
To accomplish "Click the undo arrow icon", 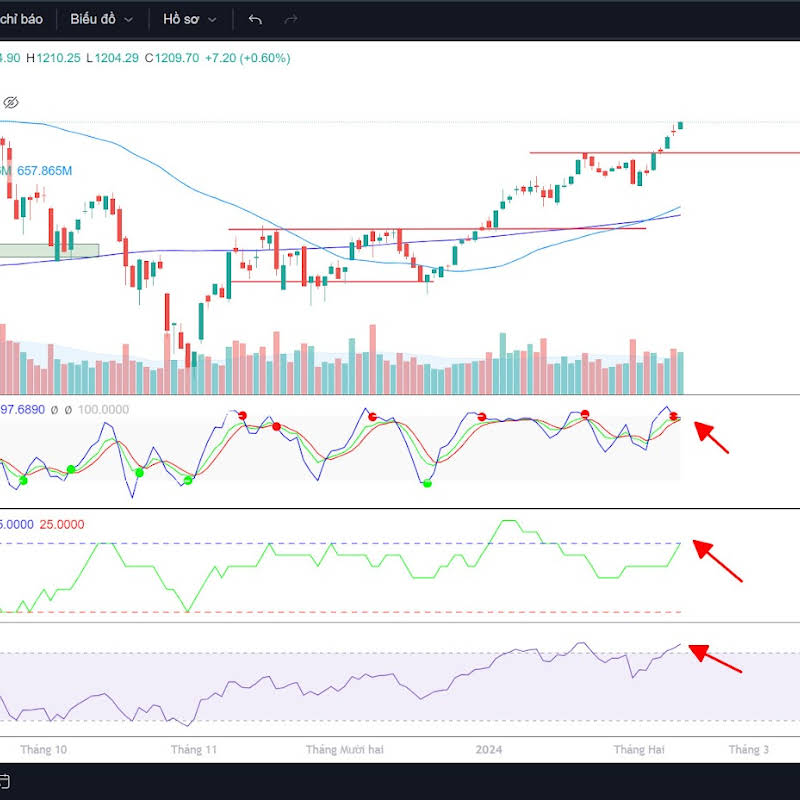I will tap(255, 19).
